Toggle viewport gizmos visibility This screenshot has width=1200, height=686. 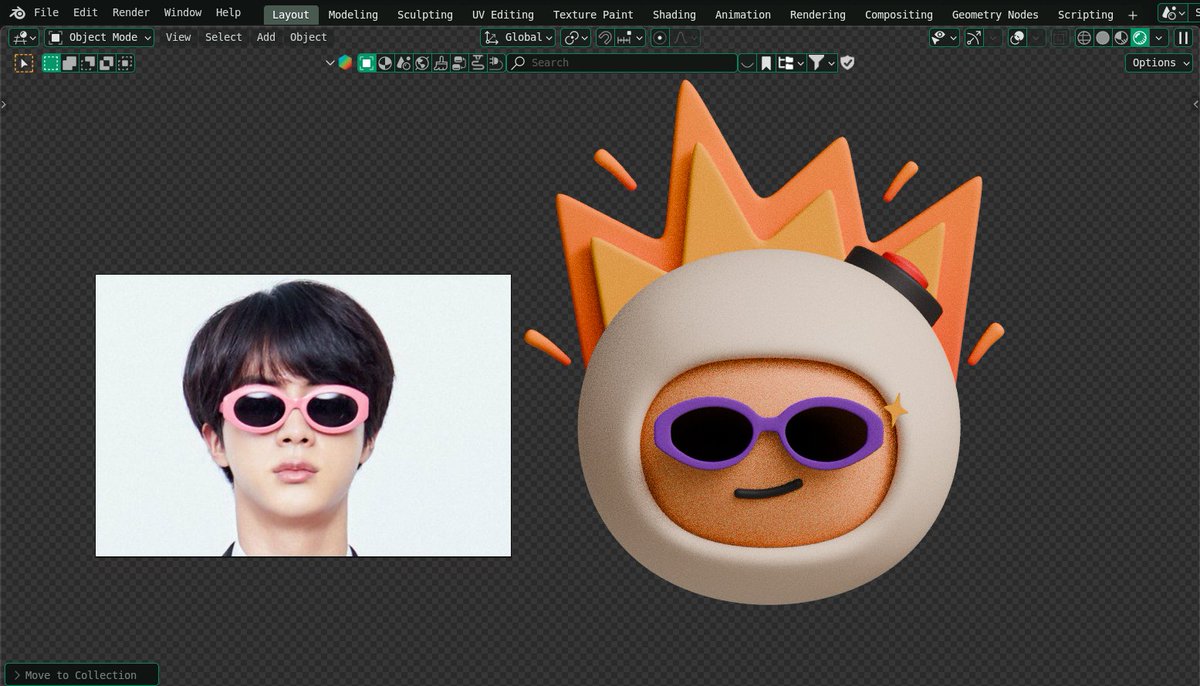[x=973, y=37]
